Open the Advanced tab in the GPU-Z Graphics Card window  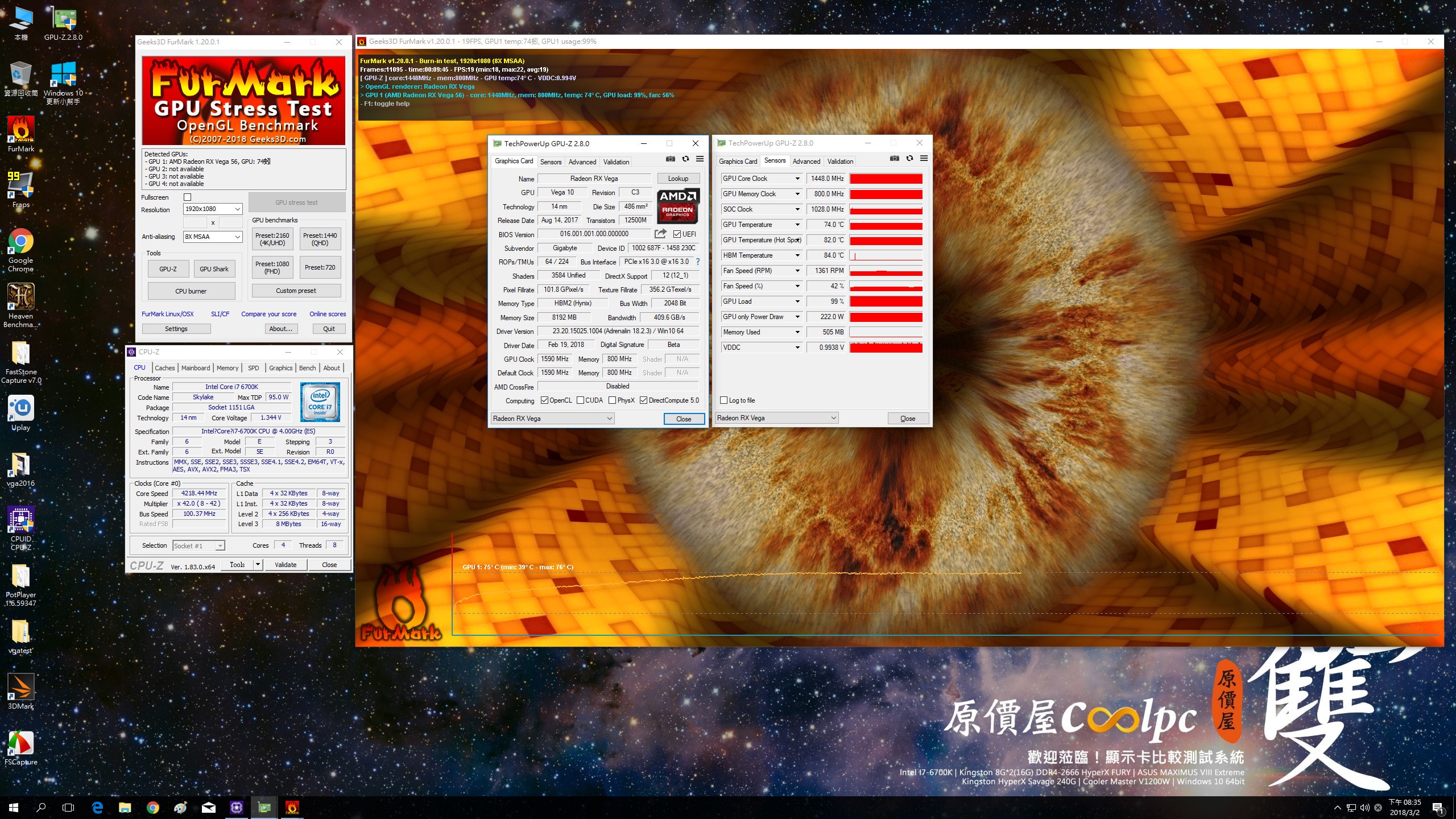pos(582,162)
